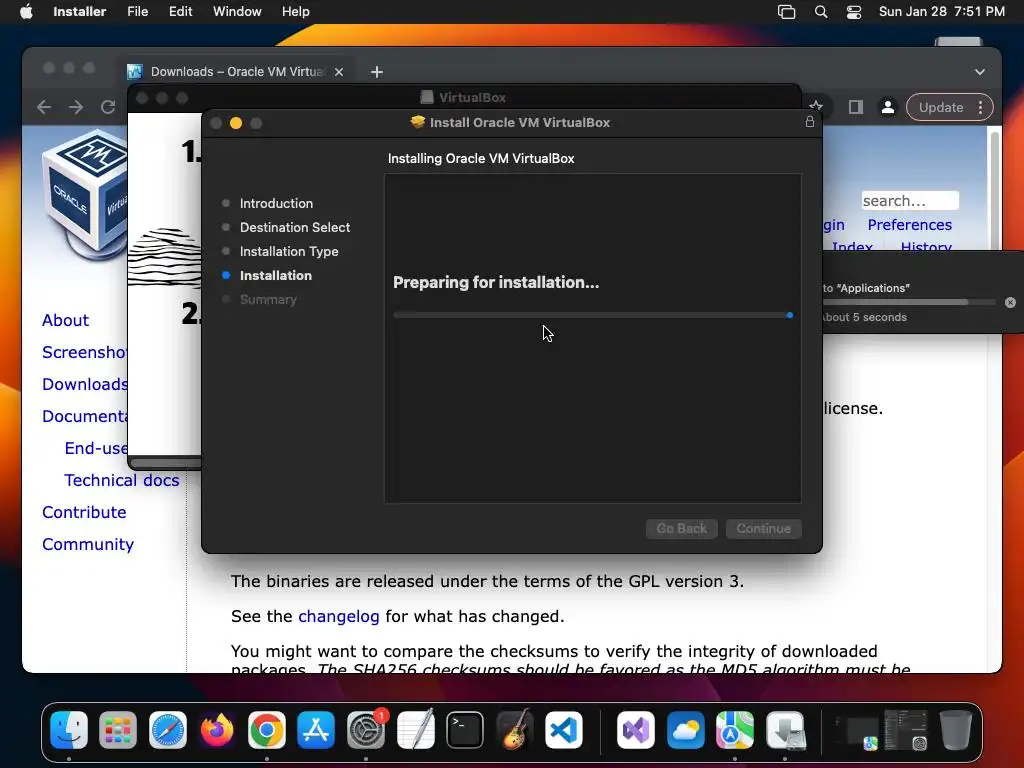
Task: Open the Contribute link
Action: coord(84,512)
